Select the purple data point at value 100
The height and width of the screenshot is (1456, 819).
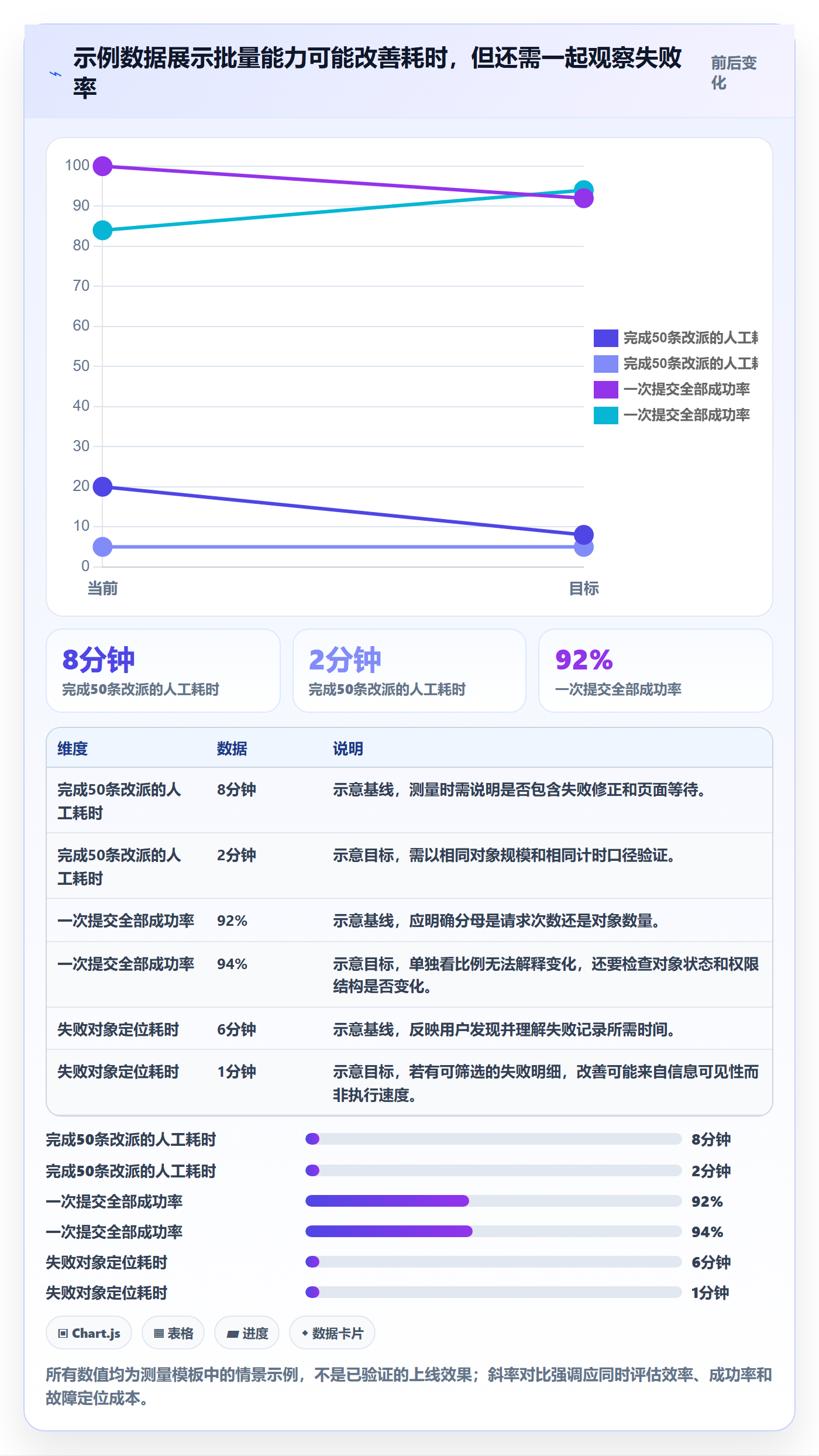[x=102, y=166]
